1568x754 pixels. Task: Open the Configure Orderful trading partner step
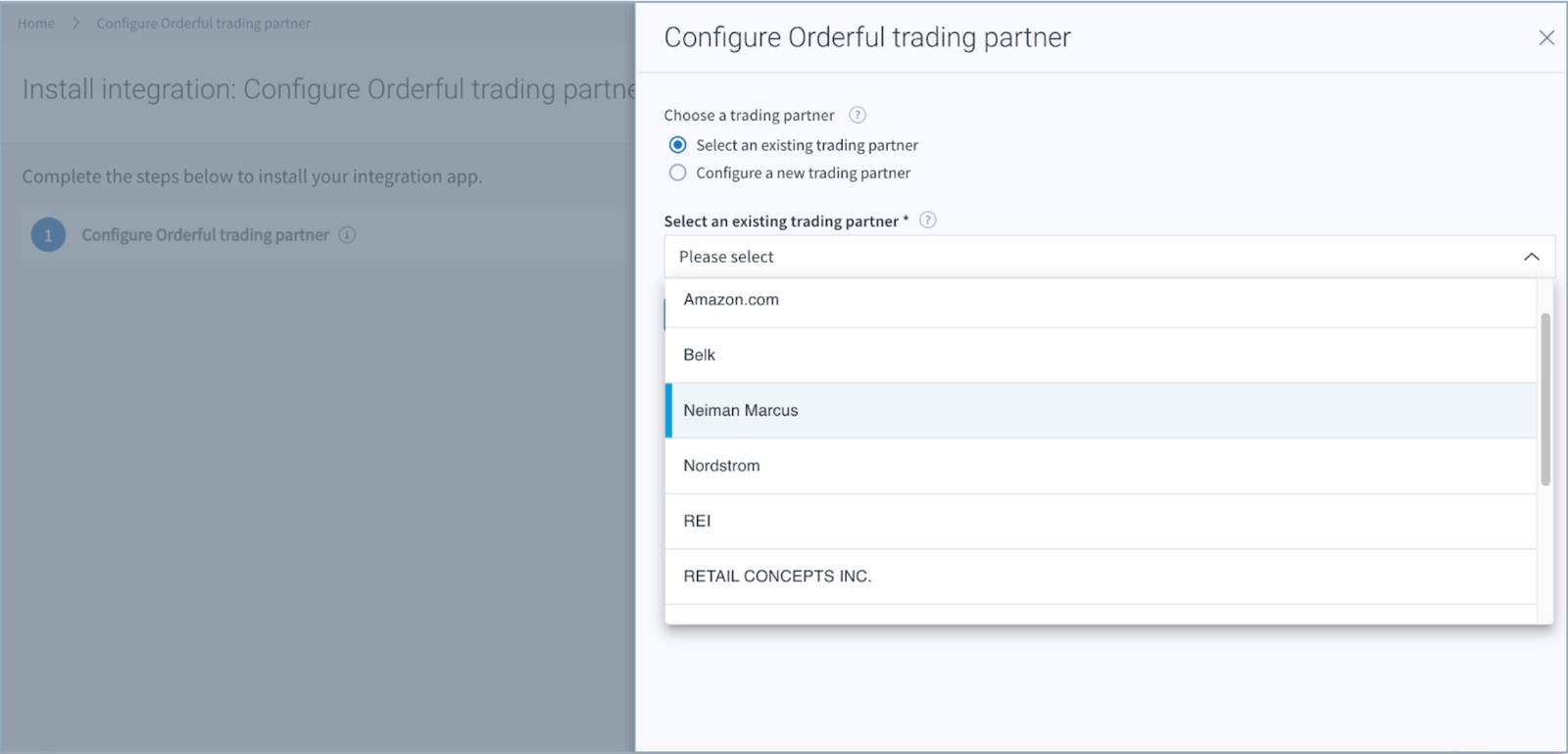click(205, 235)
